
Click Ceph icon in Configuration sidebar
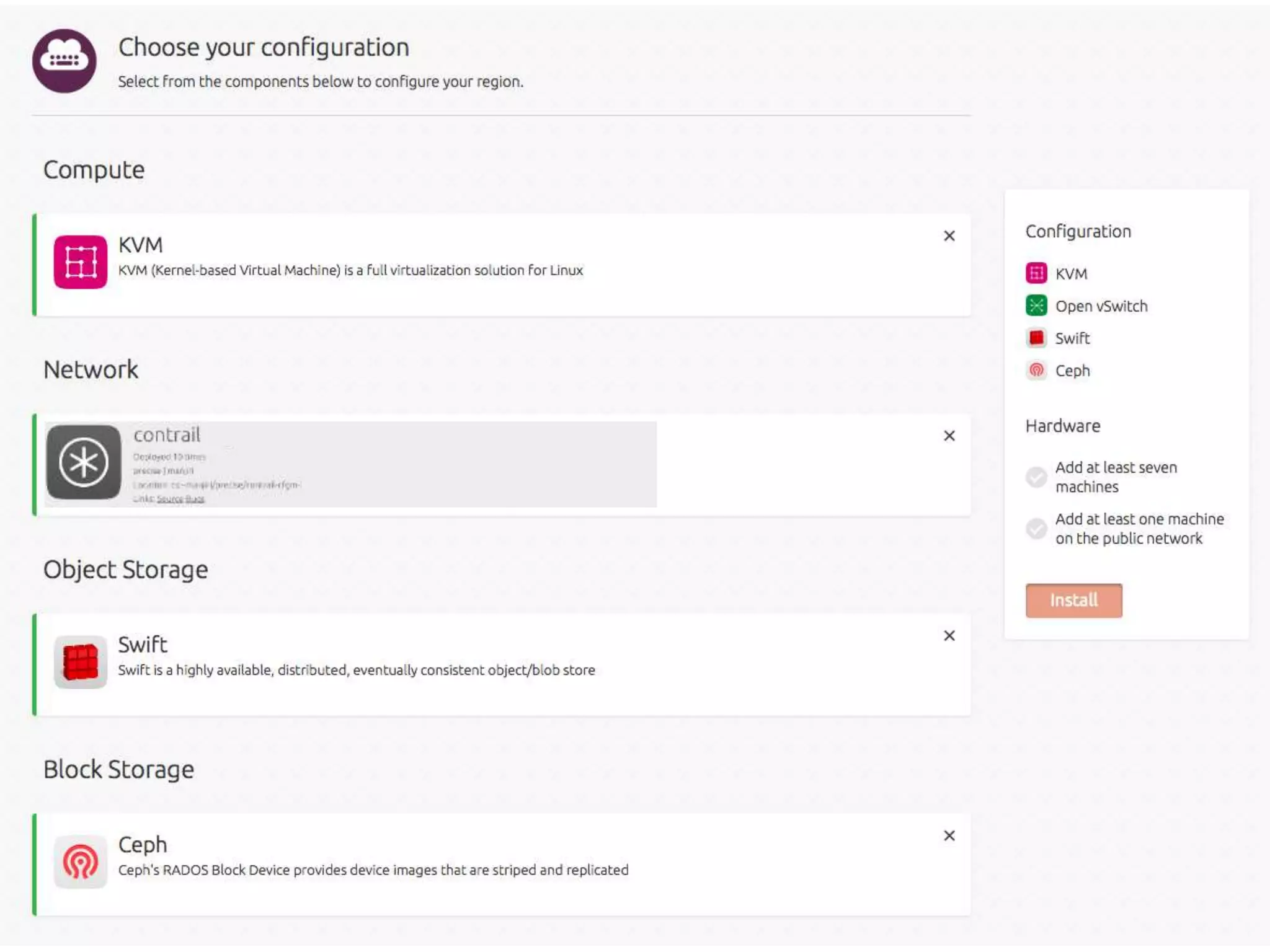[1036, 370]
